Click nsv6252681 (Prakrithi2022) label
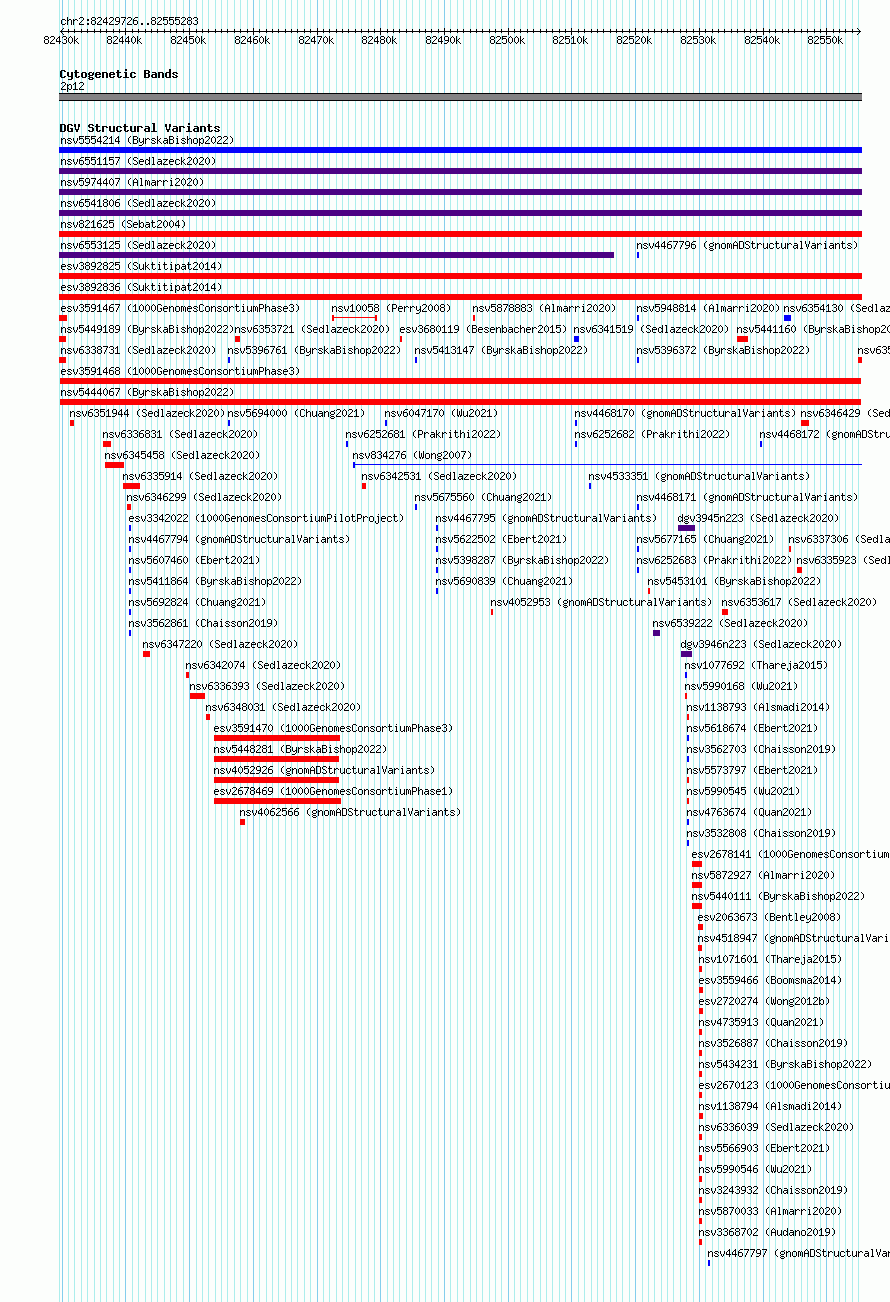 [x=423, y=435]
